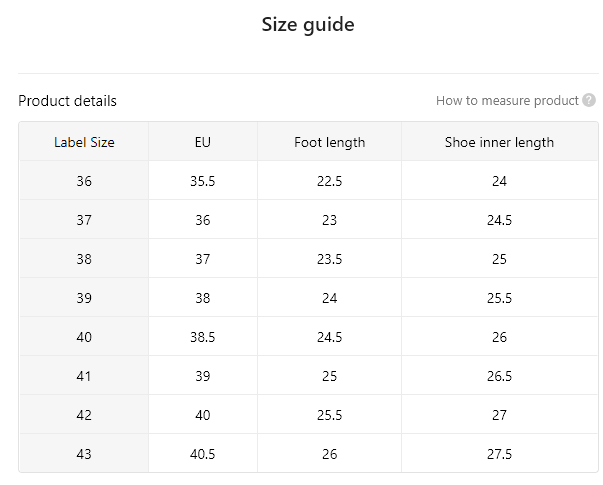Select EU size 35.5 cell

click(203, 181)
